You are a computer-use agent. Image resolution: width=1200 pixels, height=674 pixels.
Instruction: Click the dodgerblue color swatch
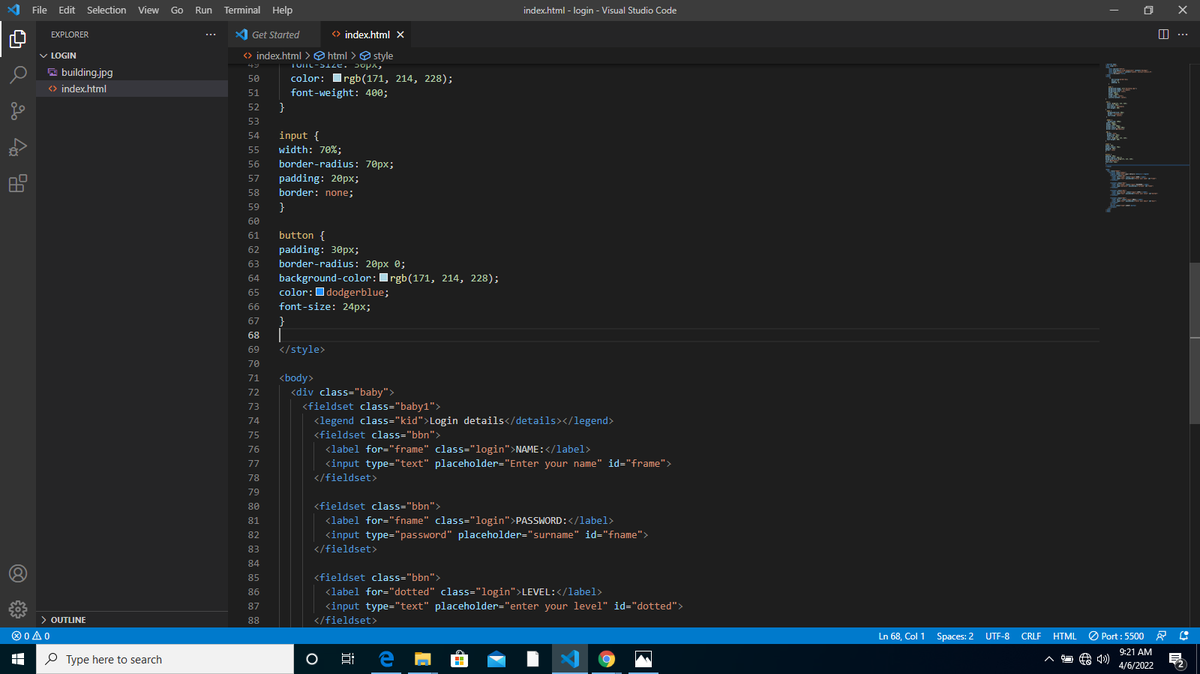point(320,292)
